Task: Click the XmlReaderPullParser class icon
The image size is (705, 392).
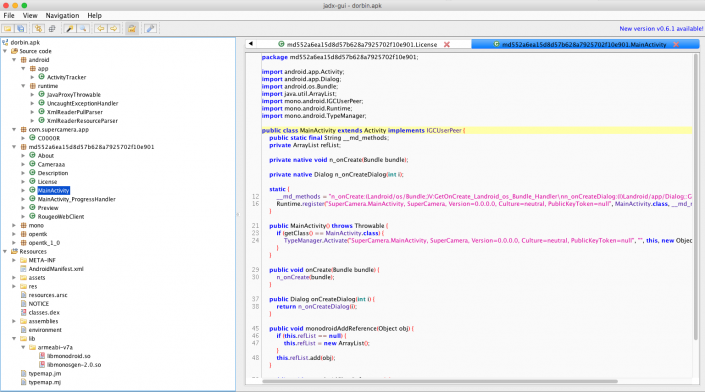Action: (x=41, y=112)
